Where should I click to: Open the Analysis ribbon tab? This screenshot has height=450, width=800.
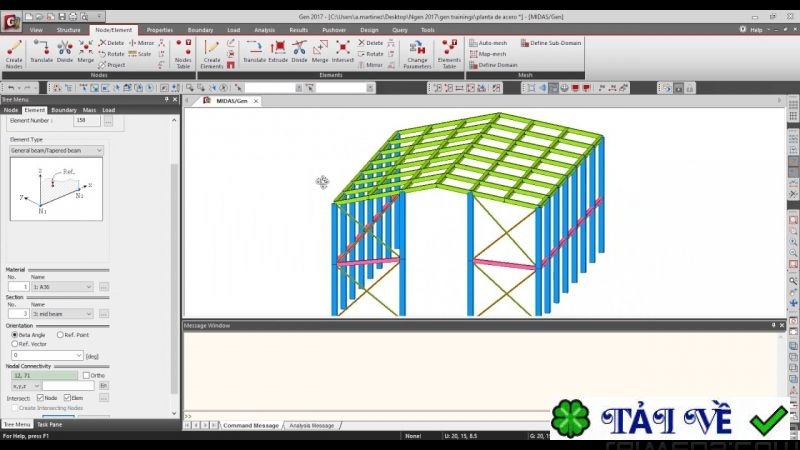click(x=264, y=30)
